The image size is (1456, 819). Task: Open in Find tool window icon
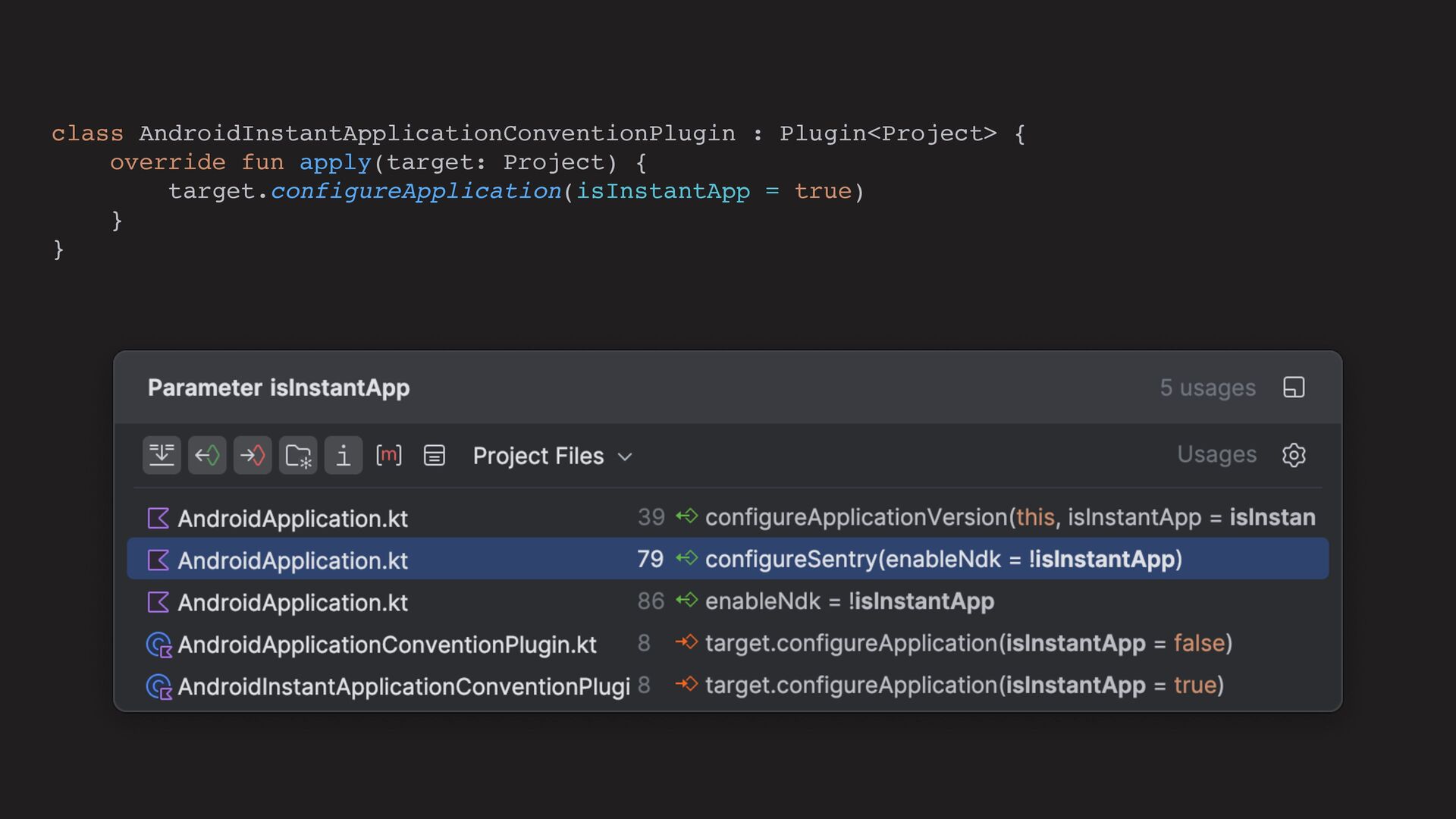click(1294, 388)
